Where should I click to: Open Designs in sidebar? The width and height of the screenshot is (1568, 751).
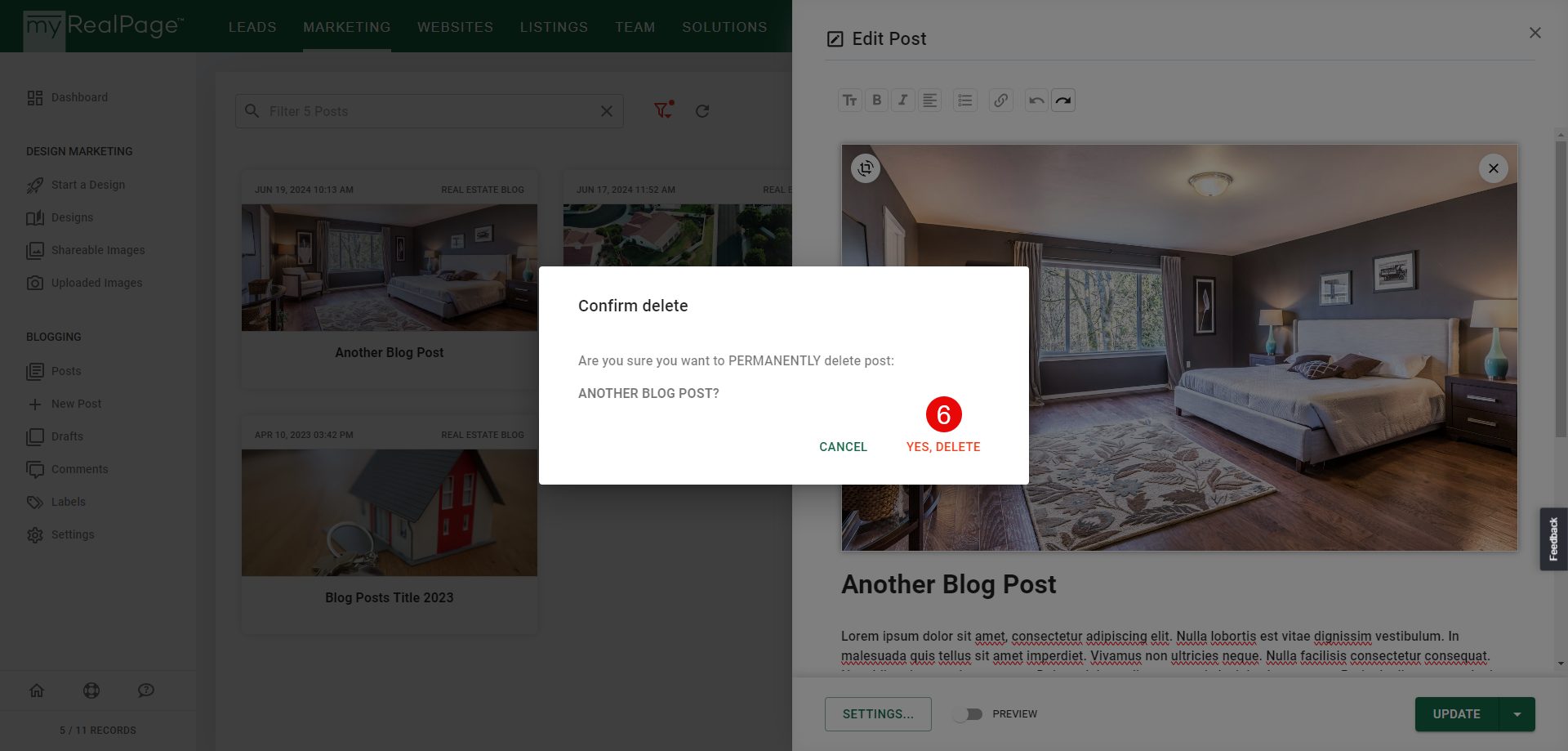[60, 217]
